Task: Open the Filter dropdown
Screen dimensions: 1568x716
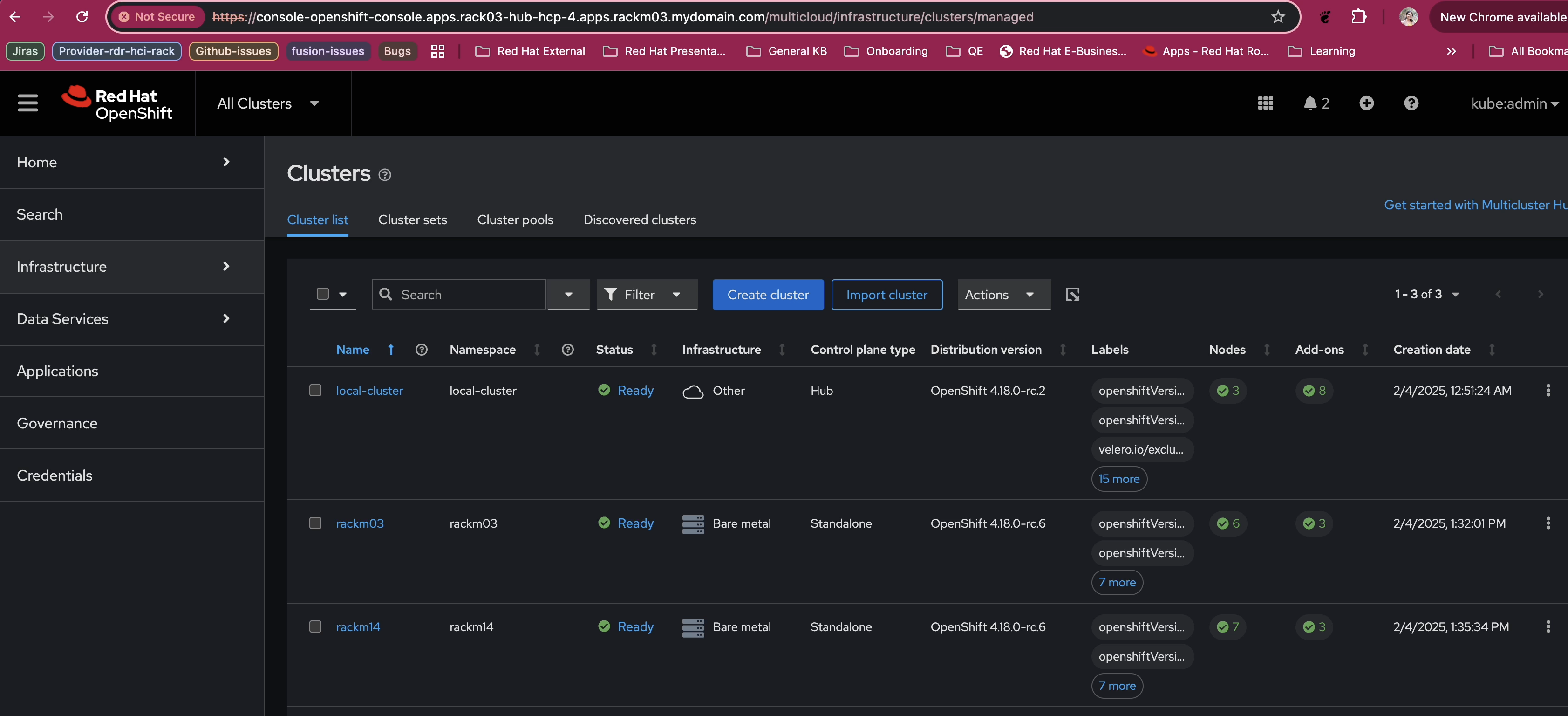Action: [x=647, y=295]
